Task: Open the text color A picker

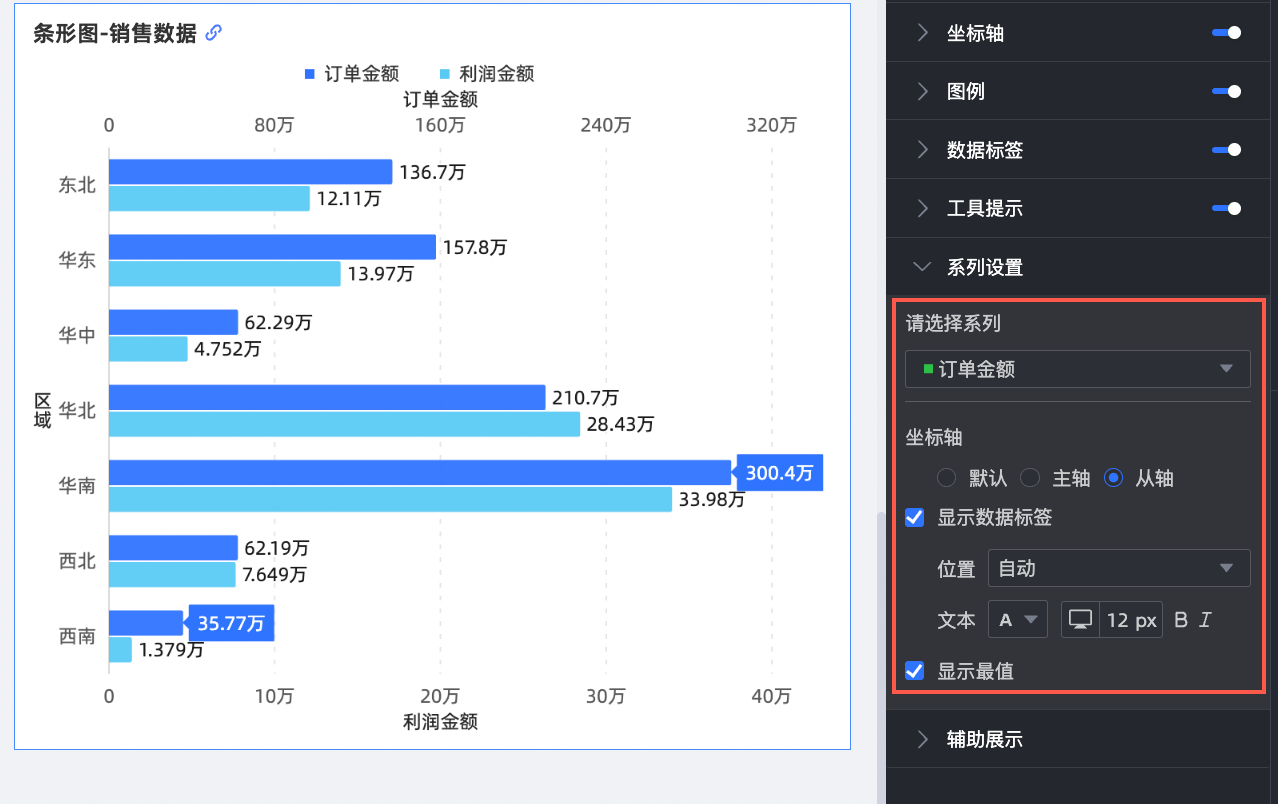Action: (1017, 620)
